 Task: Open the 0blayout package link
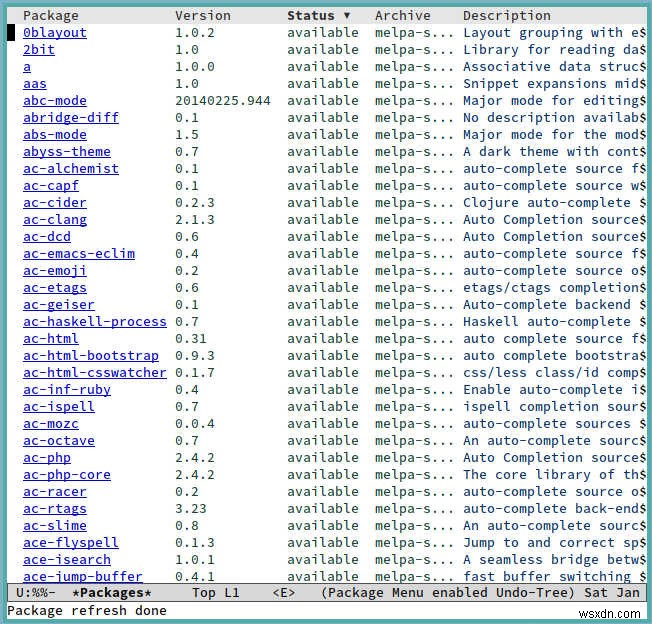click(x=55, y=32)
